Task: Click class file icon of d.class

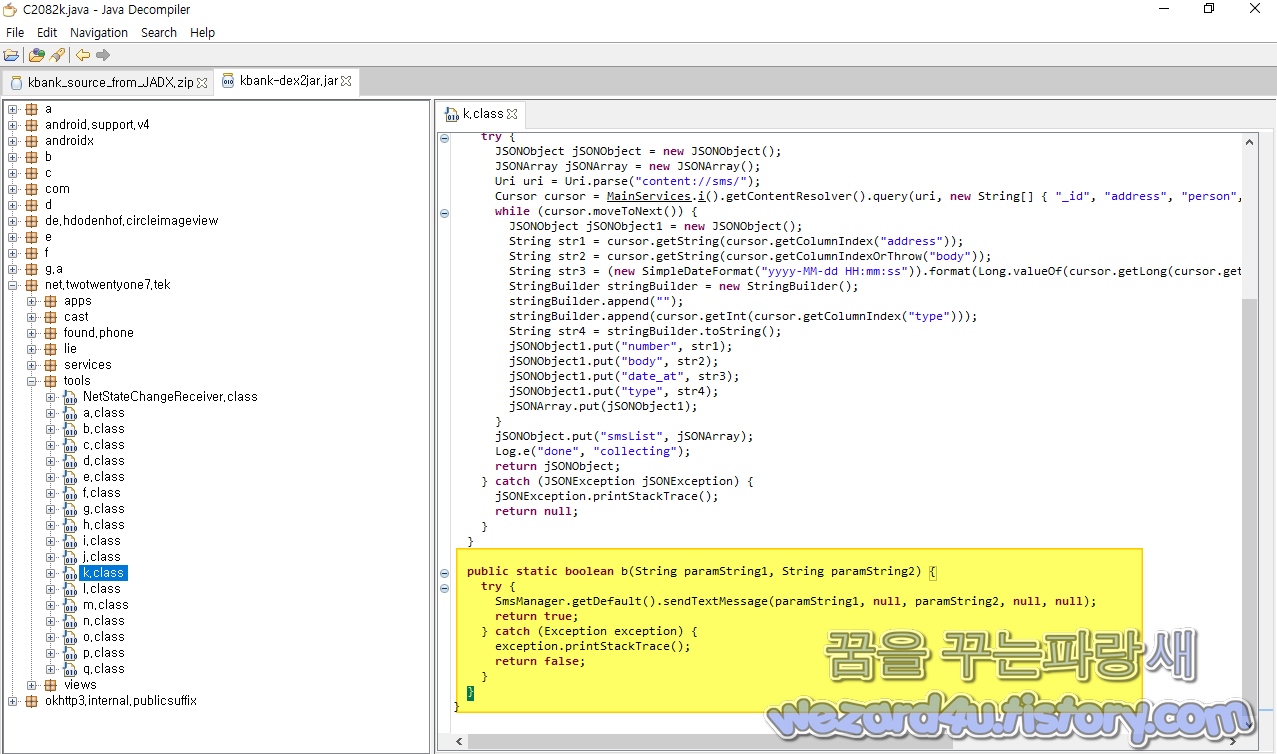Action: (70, 461)
